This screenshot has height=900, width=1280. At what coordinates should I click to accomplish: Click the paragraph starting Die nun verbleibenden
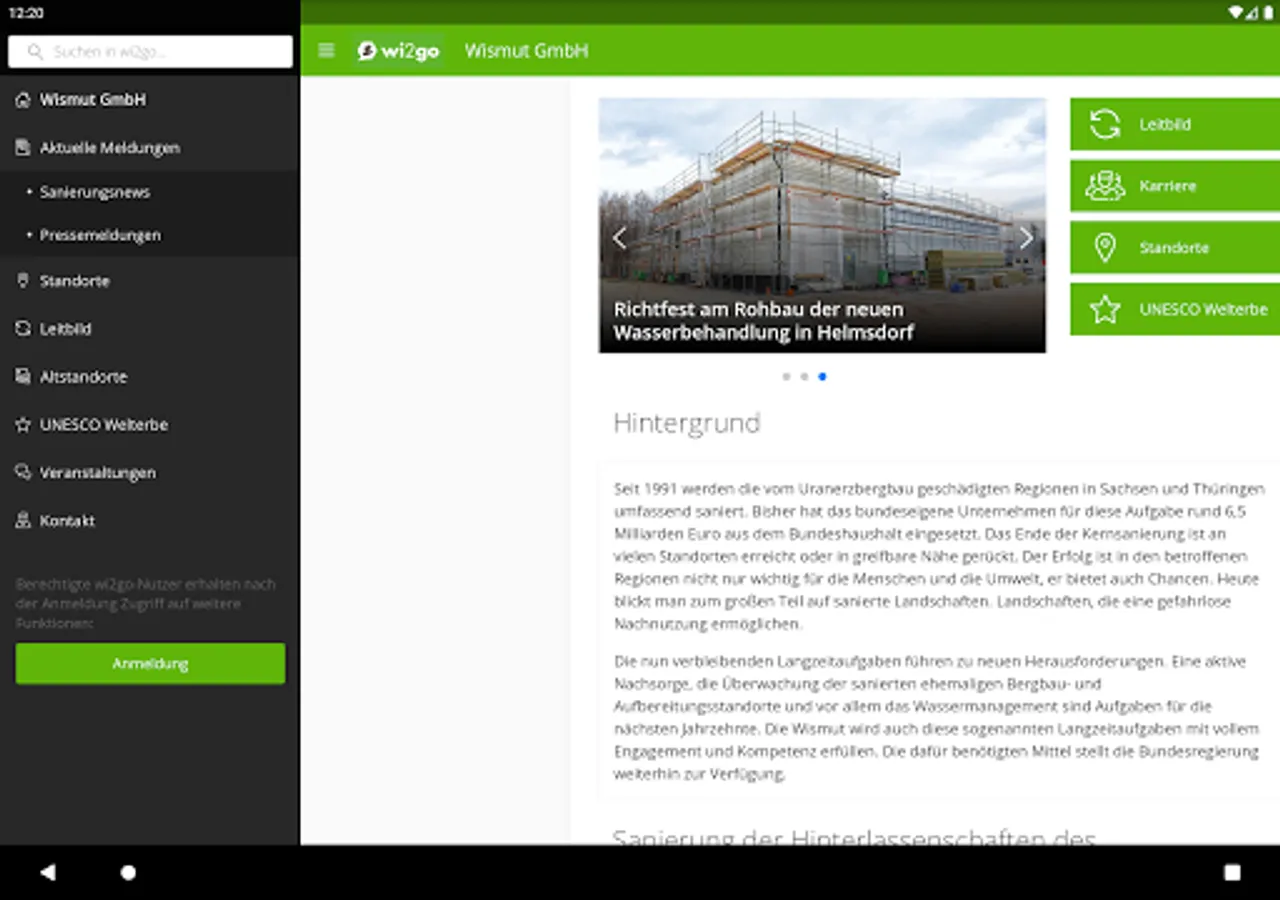pos(936,718)
